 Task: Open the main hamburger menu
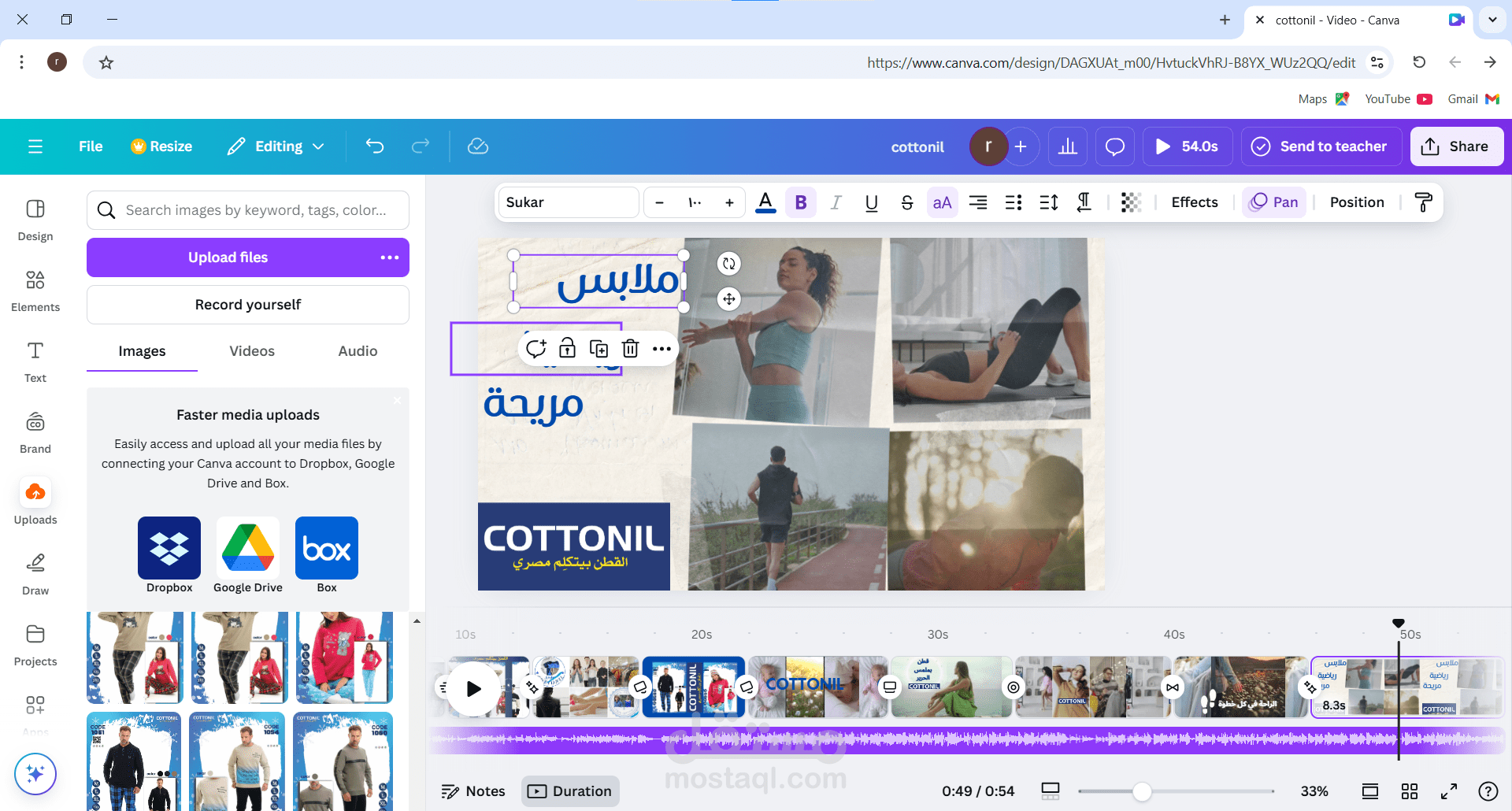[x=35, y=146]
